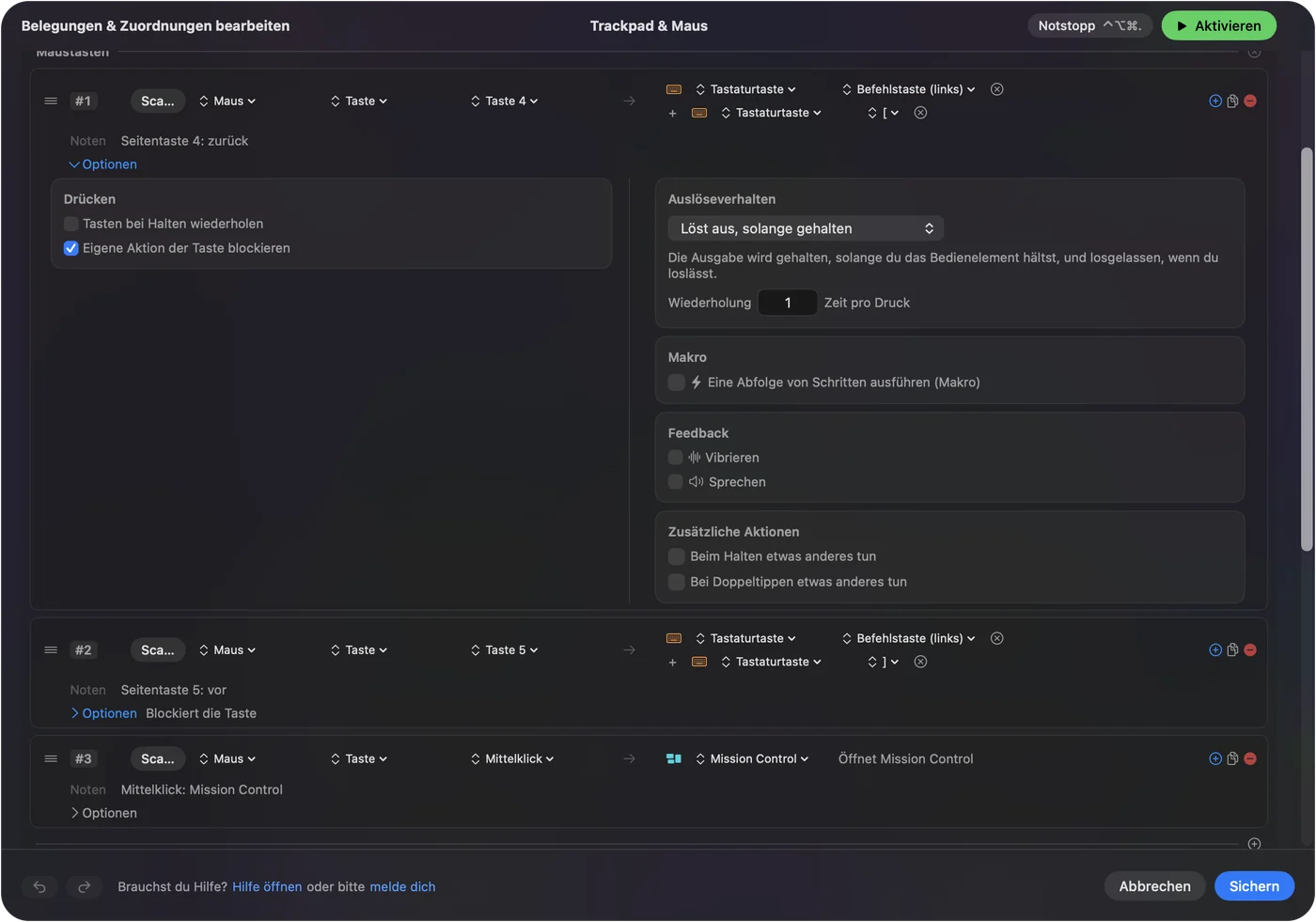Add an action to mapping #3 (blue plus)

click(x=1215, y=758)
